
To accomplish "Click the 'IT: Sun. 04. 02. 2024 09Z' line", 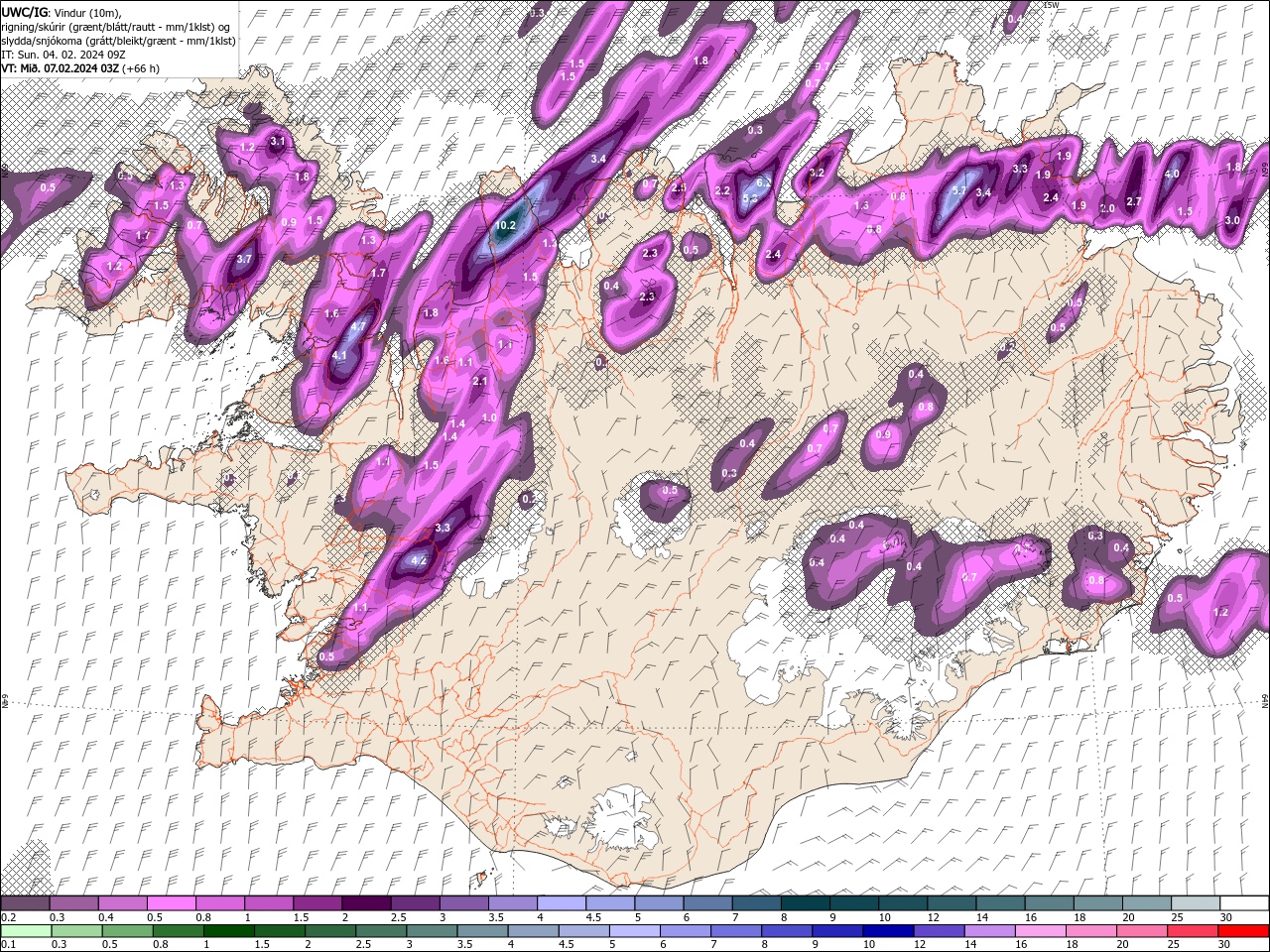I will tap(63, 55).
